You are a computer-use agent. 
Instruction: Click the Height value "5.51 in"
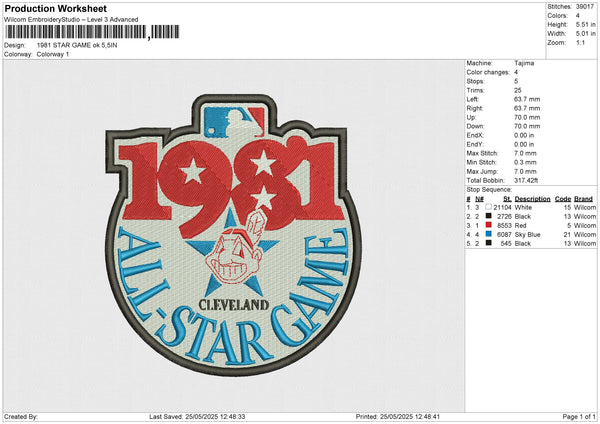pyautogui.click(x=585, y=24)
